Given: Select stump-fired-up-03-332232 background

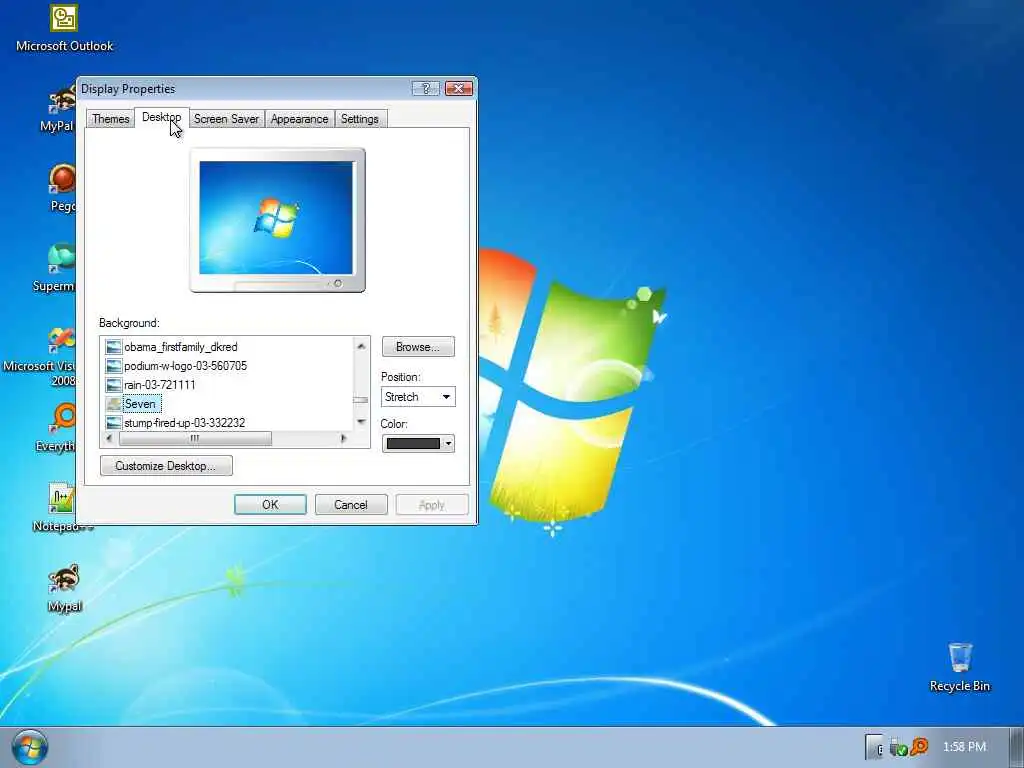Looking at the screenshot, I should [x=185, y=423].
